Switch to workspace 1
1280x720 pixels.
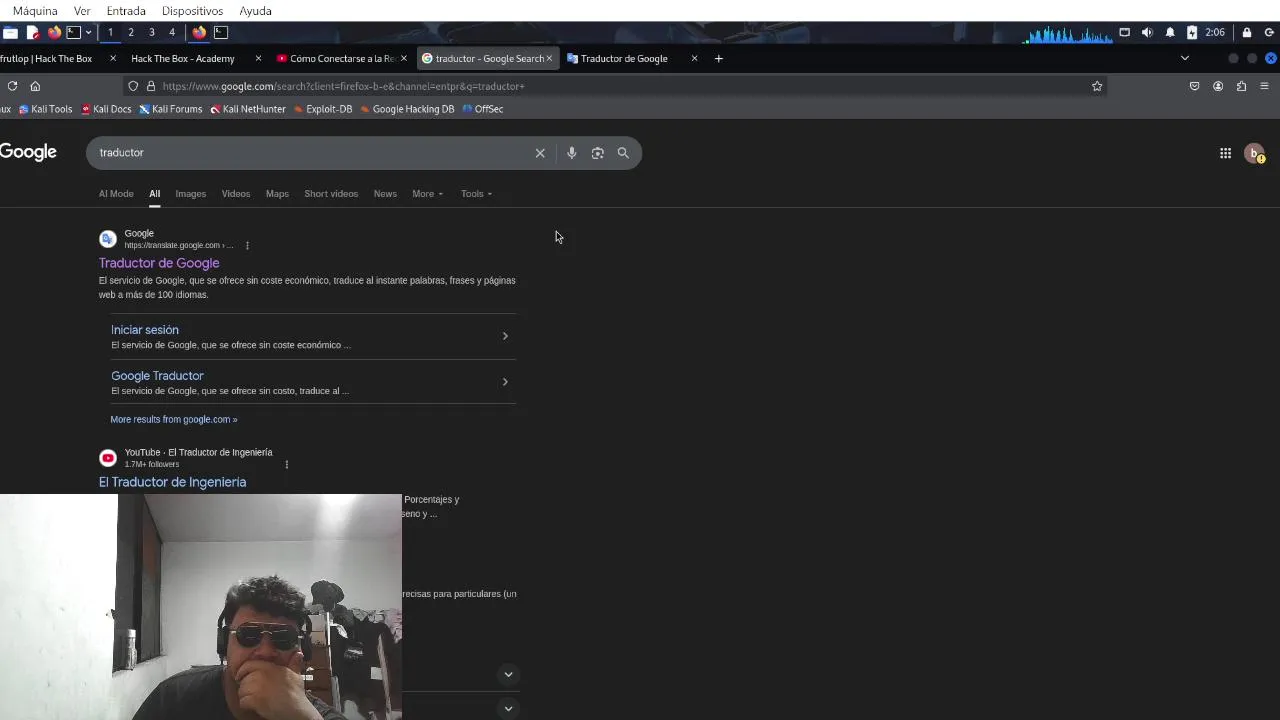tap(110, 32)
